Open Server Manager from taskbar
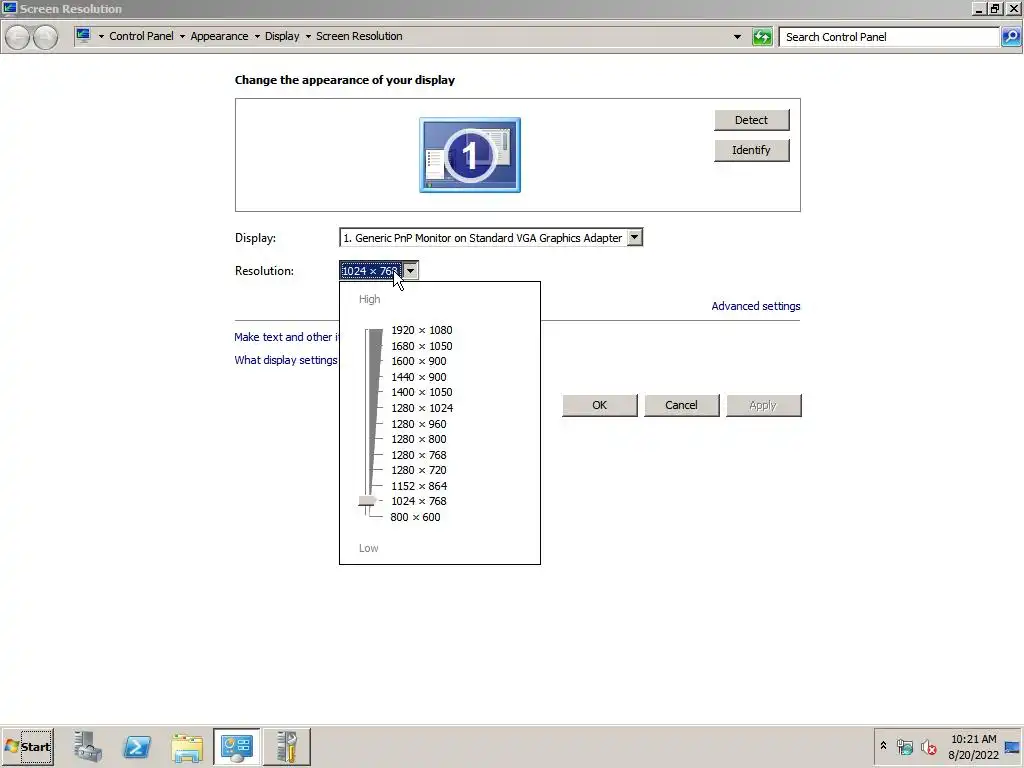This screenshot has height=768, width=1024. (88, 747)
